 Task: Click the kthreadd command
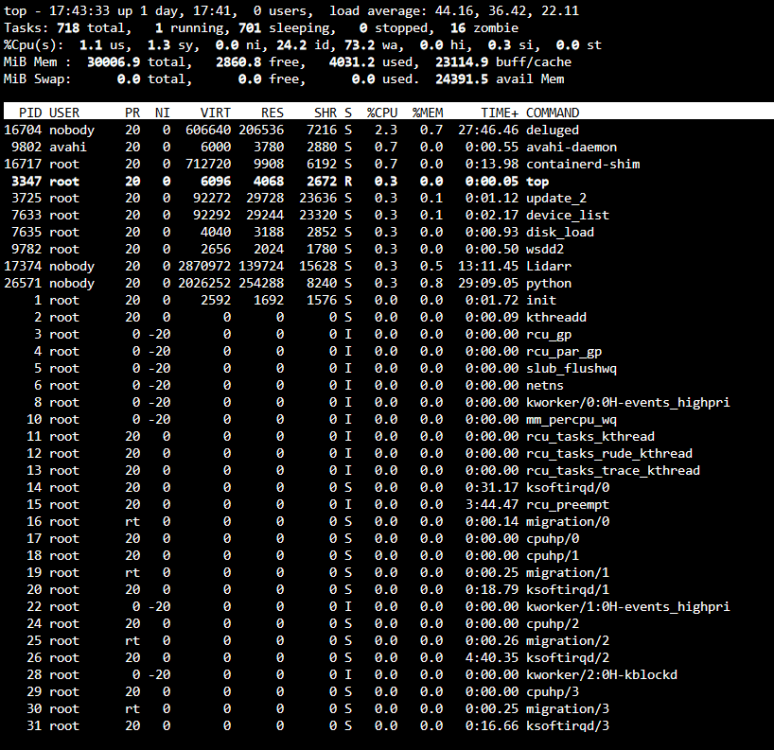(x=556, y=317)
